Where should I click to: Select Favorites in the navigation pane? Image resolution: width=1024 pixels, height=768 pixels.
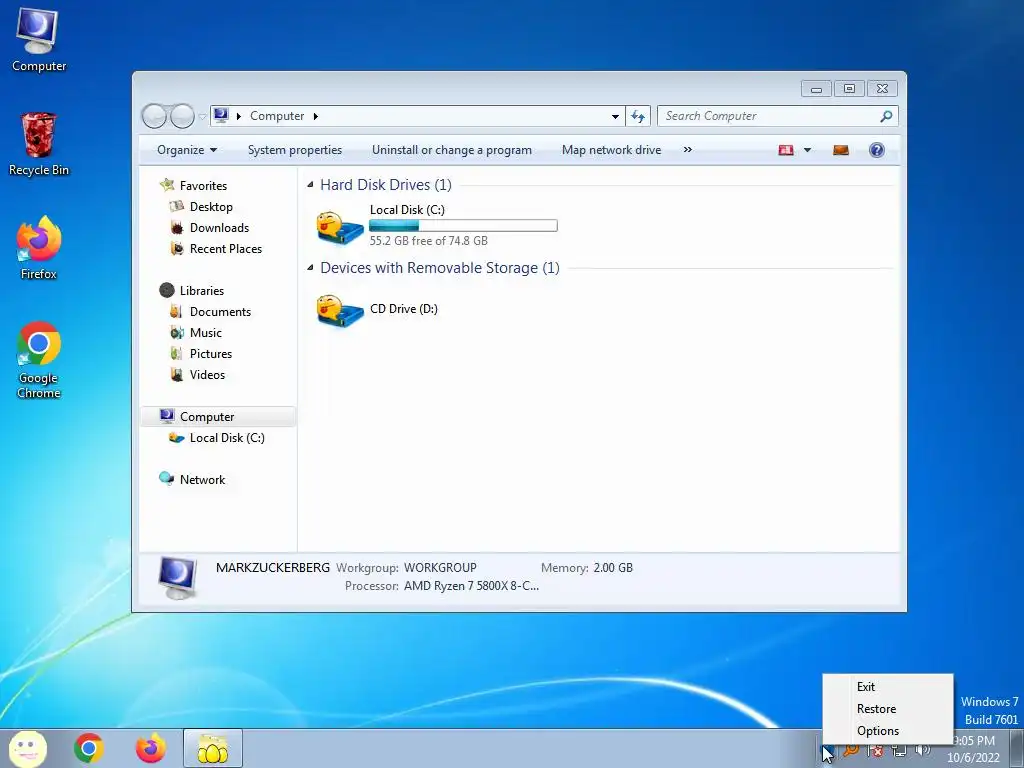click(203, 186)
